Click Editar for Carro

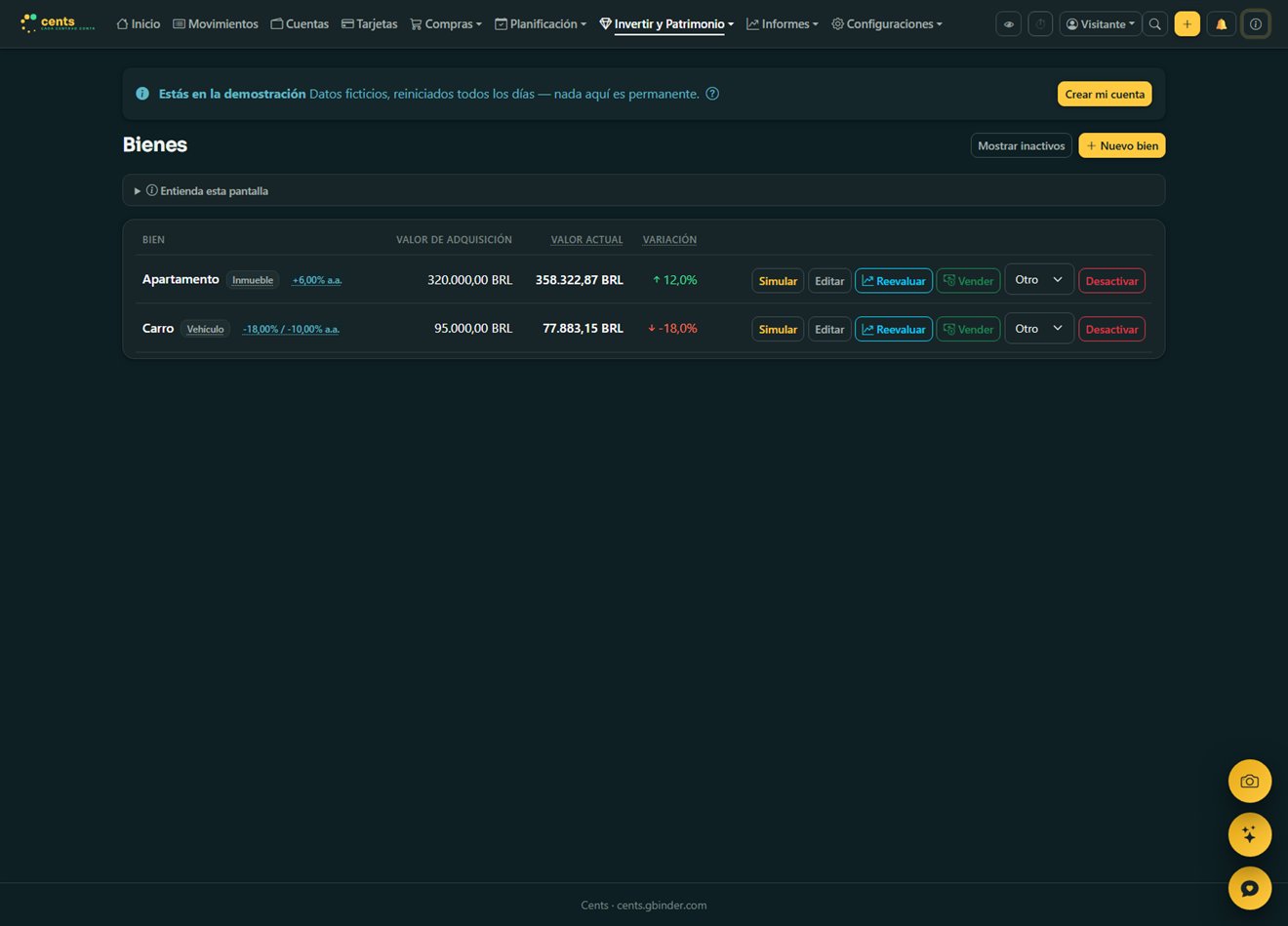click(x=829, y=329)
